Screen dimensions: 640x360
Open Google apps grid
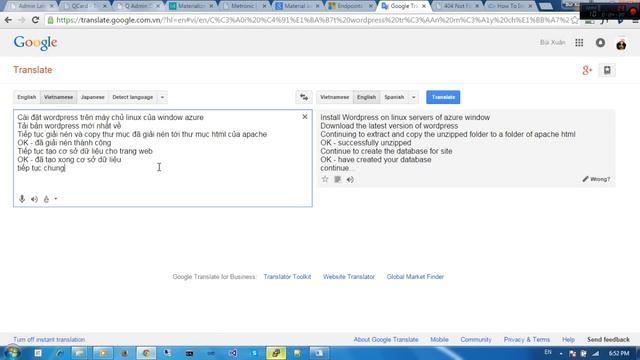[579, 42]
